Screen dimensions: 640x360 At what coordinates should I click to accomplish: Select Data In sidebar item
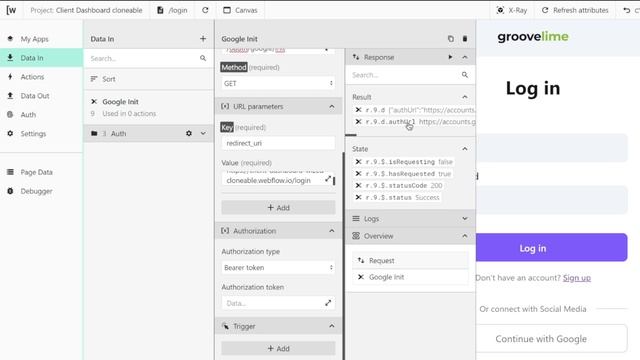pos(41,58)
